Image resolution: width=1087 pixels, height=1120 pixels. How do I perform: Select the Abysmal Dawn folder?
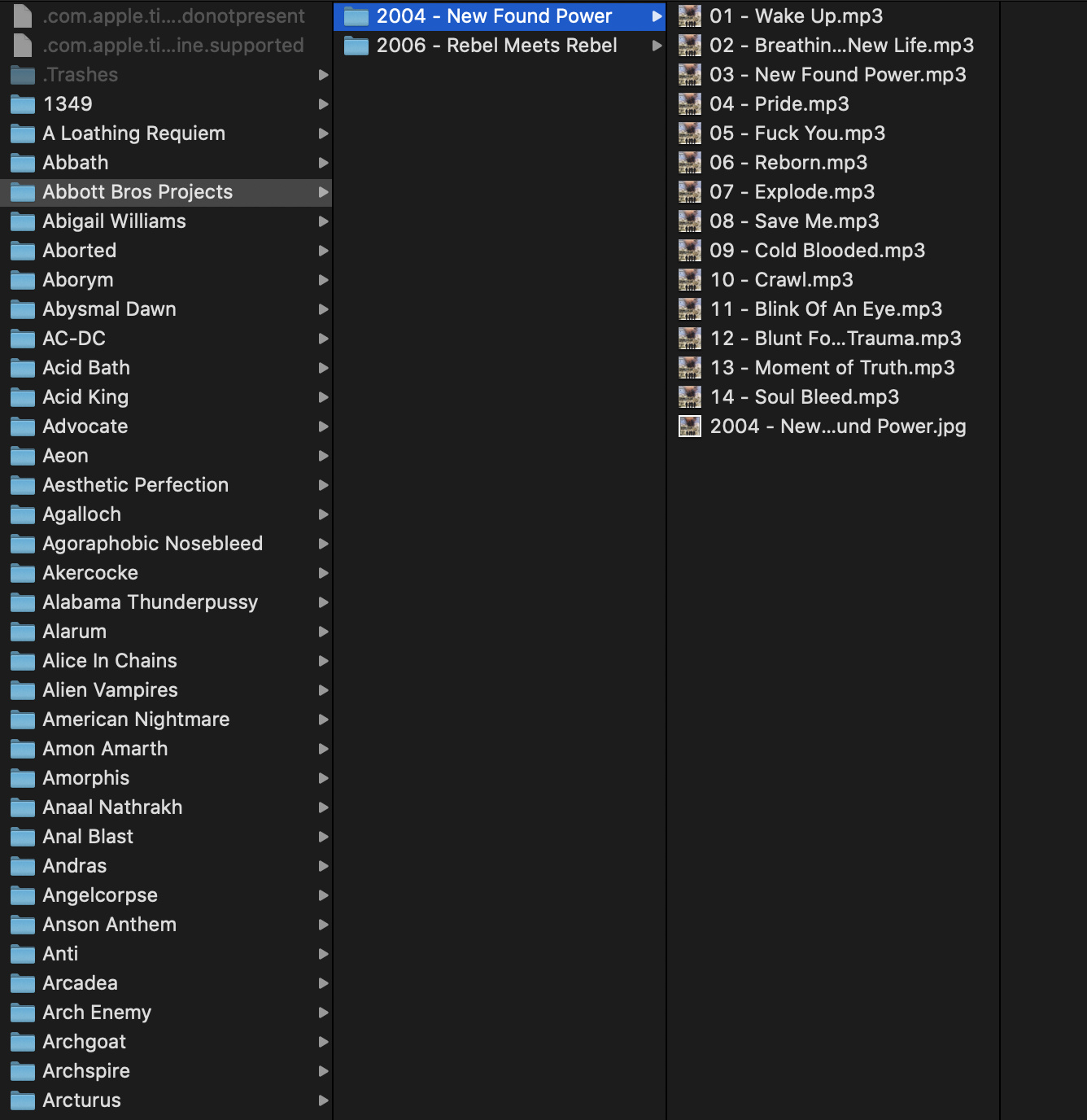click(x=166, y=309)
